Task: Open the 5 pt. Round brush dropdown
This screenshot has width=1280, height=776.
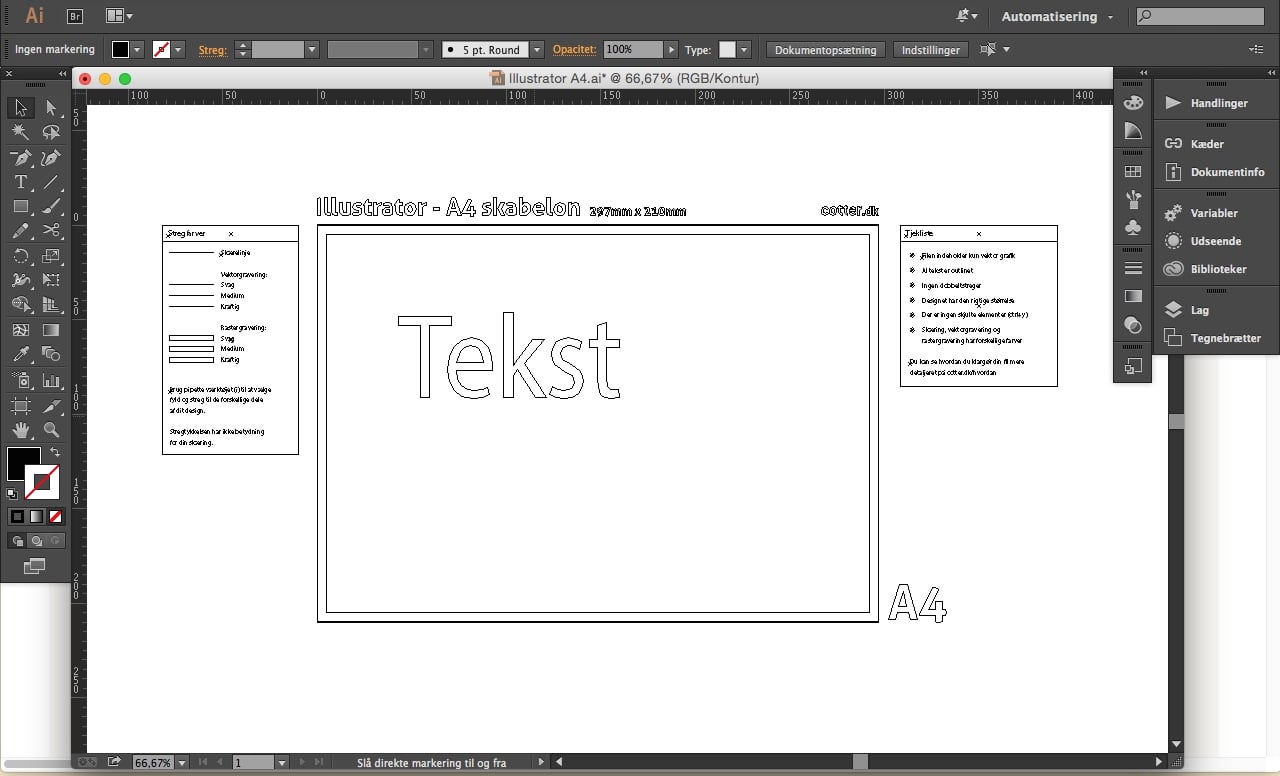Action: click(537, 49)
